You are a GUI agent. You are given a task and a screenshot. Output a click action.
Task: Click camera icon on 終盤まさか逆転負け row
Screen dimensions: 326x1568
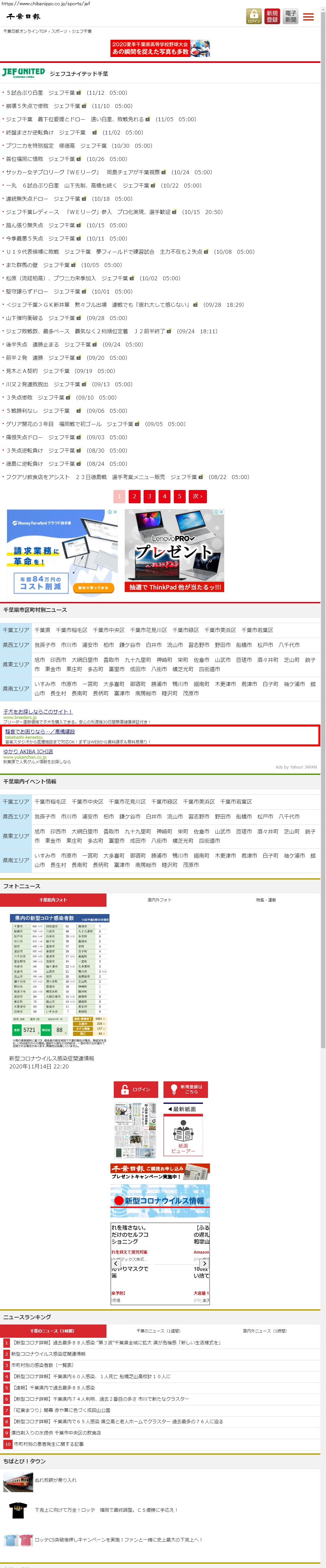(95, 133)
